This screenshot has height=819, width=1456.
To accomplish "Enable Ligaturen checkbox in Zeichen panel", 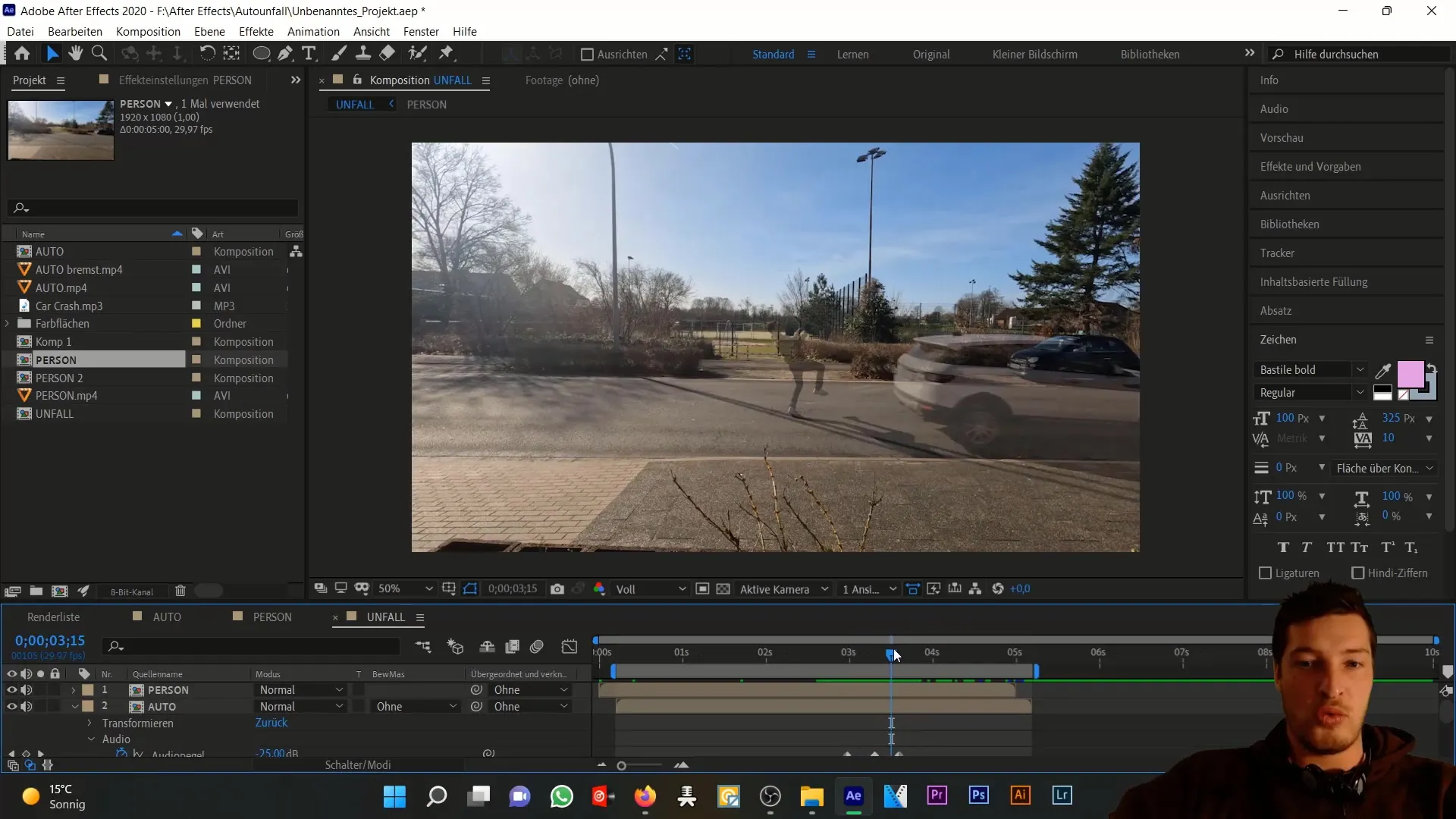I will pos(1265,573).
